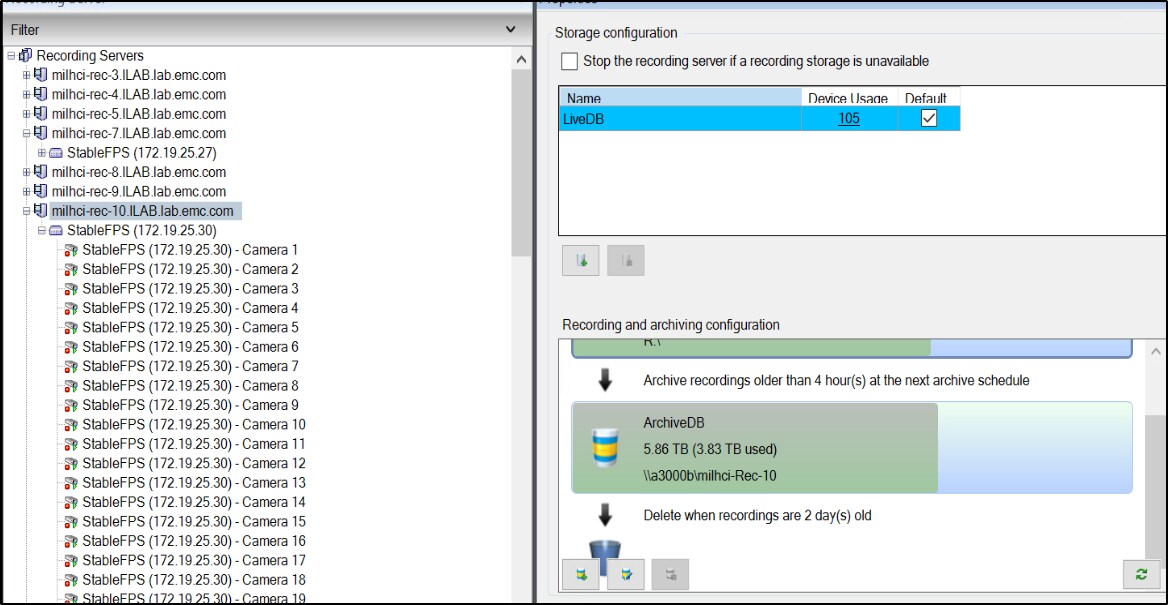Viewport: 1168px width, 605px height.
Task: Click the Camera 5 camera icon
Action: [72, 327]
